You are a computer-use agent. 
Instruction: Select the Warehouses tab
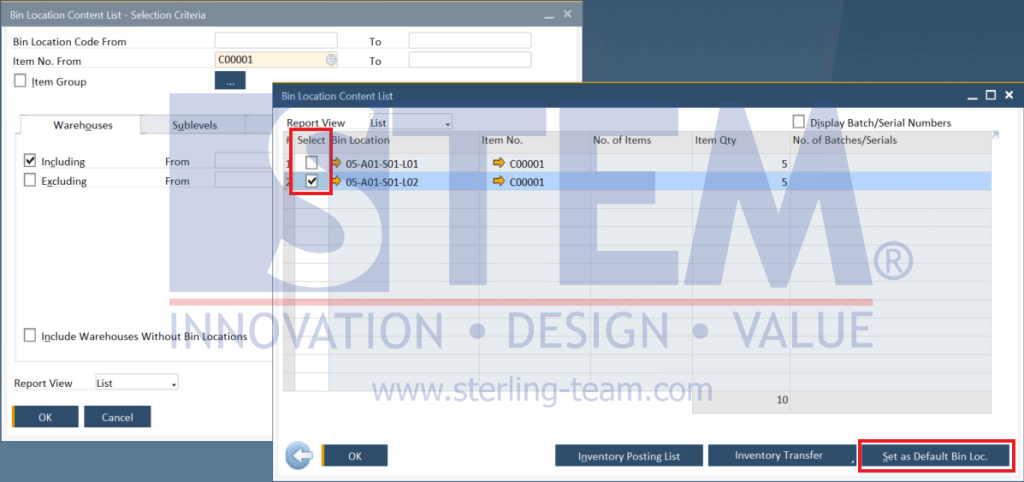pos(82,125)
